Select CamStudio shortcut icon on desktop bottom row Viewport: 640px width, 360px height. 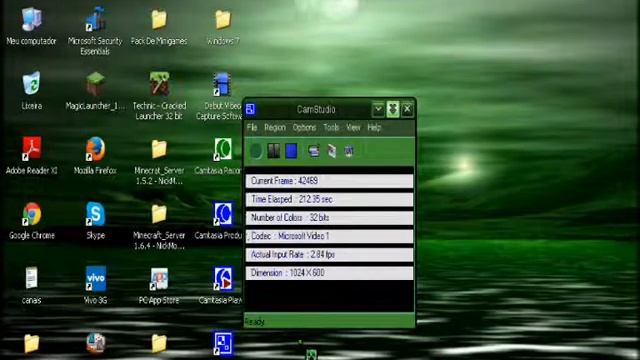tap(223, 343)
